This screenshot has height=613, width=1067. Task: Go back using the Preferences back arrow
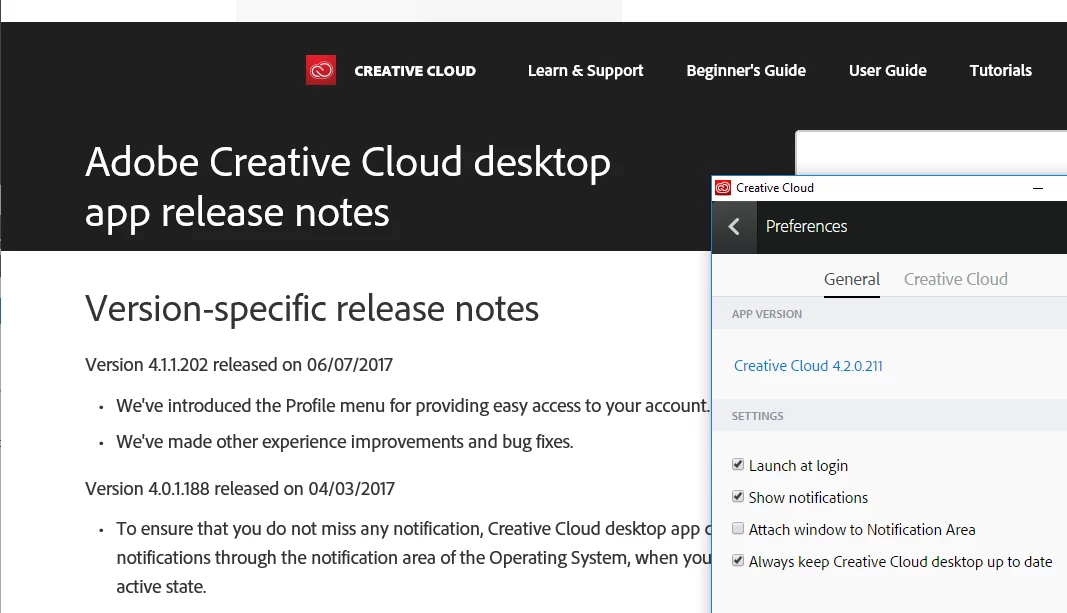pyautogui.click(x=734, y=227)
